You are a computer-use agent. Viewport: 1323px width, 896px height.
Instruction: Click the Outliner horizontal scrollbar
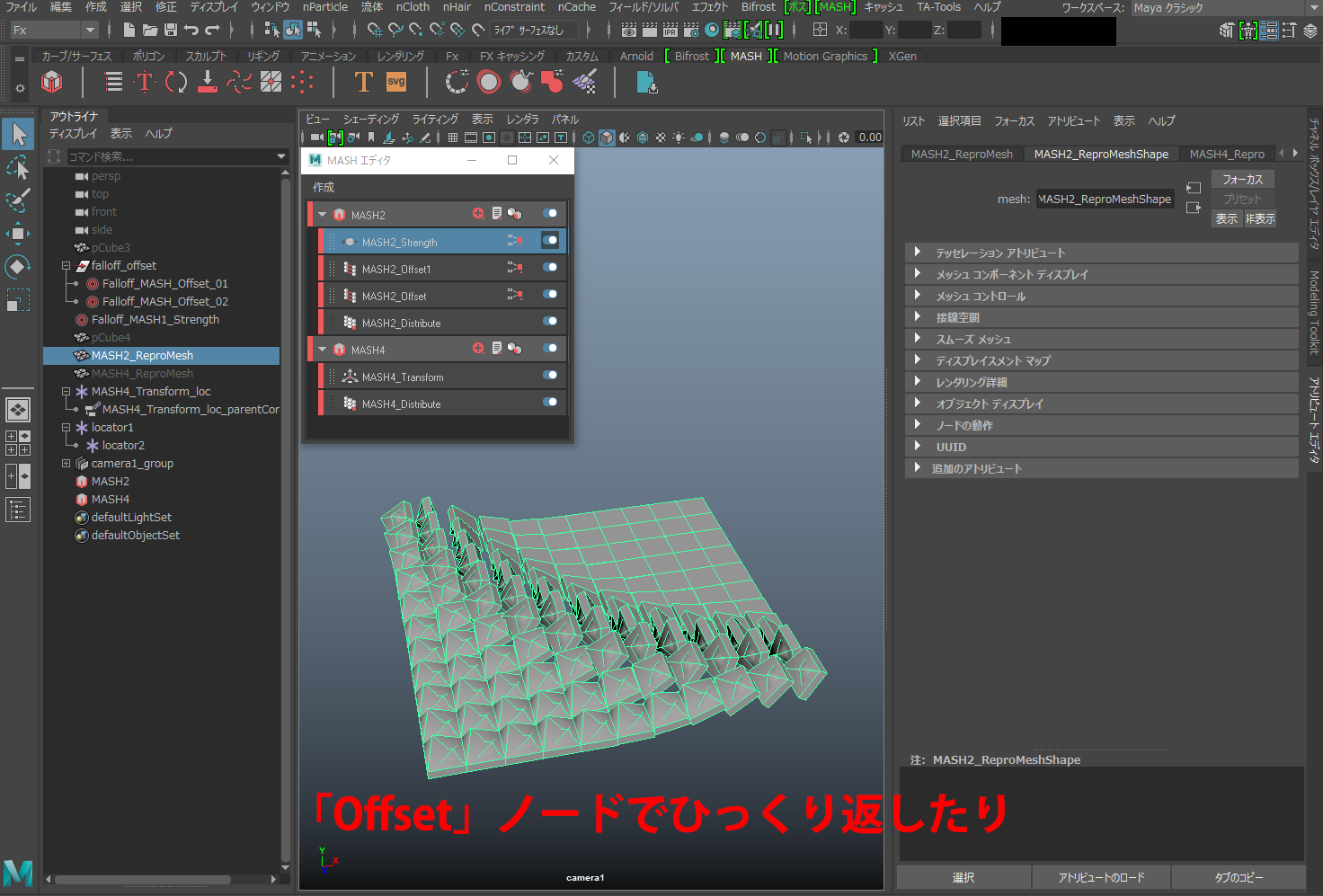pyautogui.click(x=142, y=880)
